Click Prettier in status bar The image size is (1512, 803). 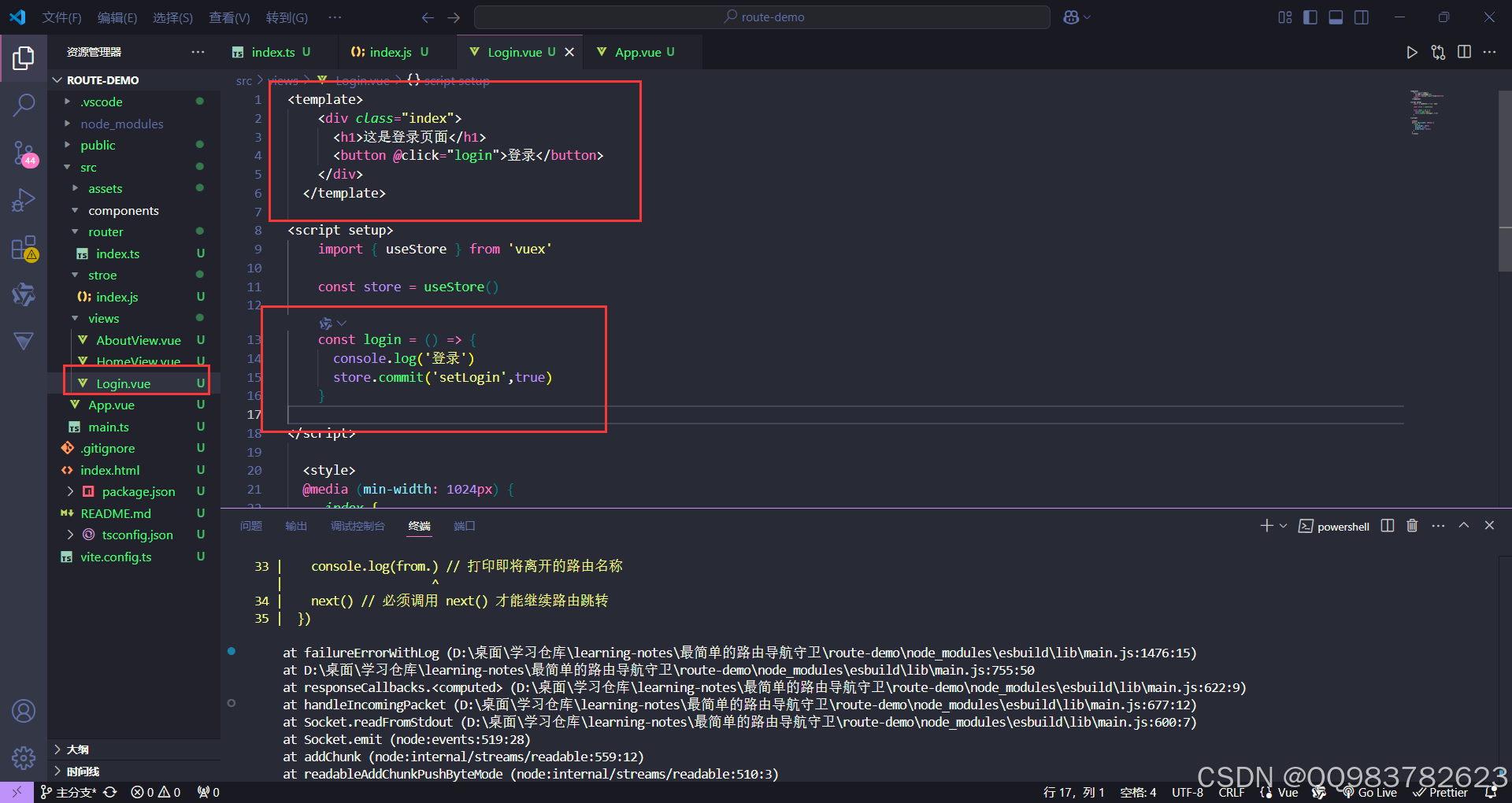(x=1440, y=793)
